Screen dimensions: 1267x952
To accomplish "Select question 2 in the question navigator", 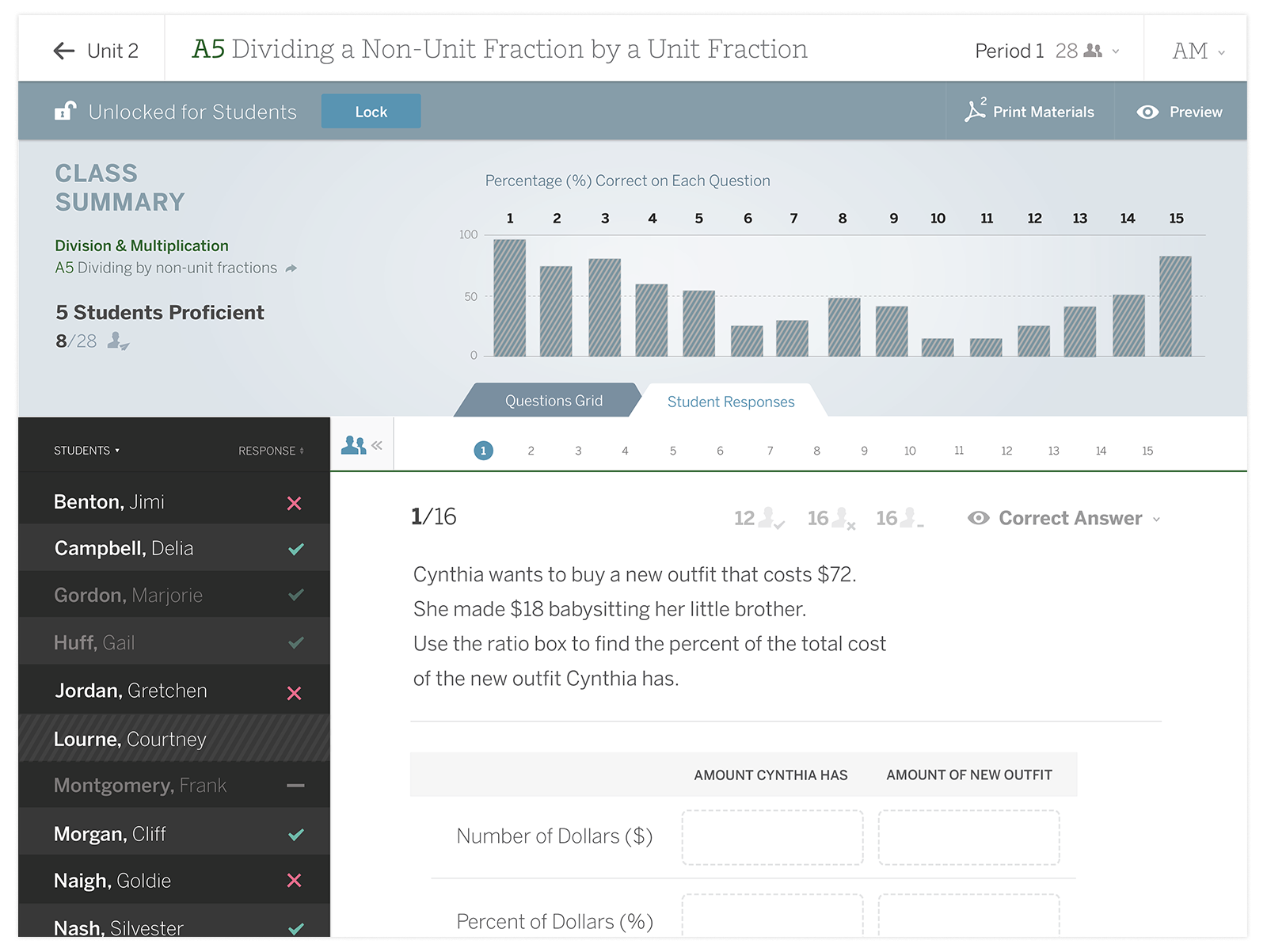I will tap(531, 451).
